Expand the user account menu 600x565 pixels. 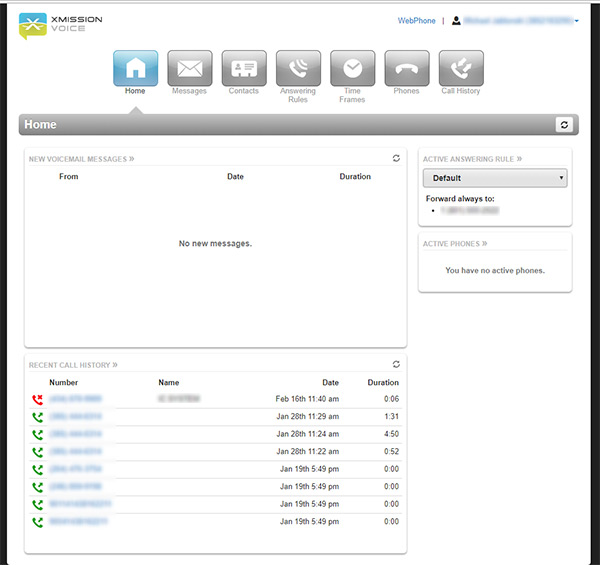pos(515,20)
